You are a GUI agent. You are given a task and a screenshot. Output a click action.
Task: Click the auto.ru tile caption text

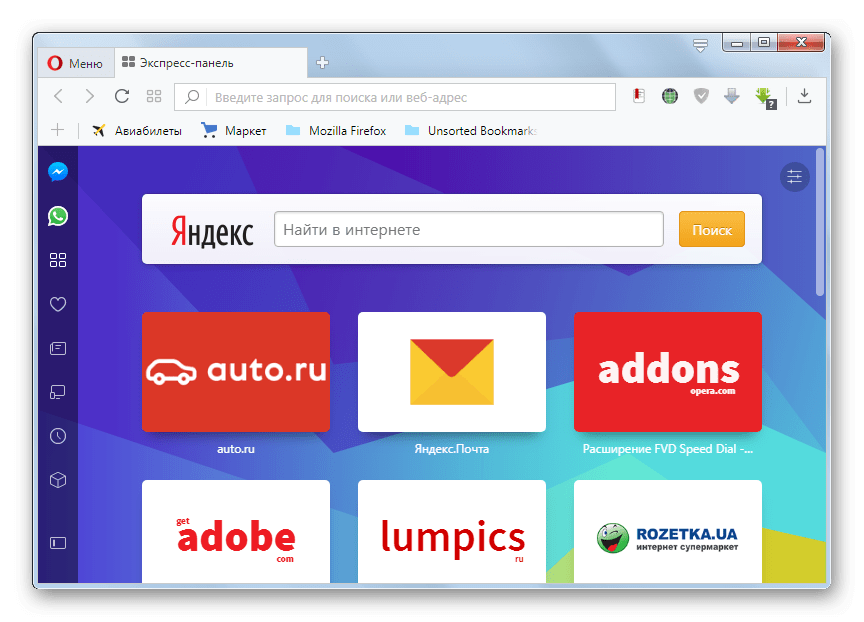pos(236,449)
